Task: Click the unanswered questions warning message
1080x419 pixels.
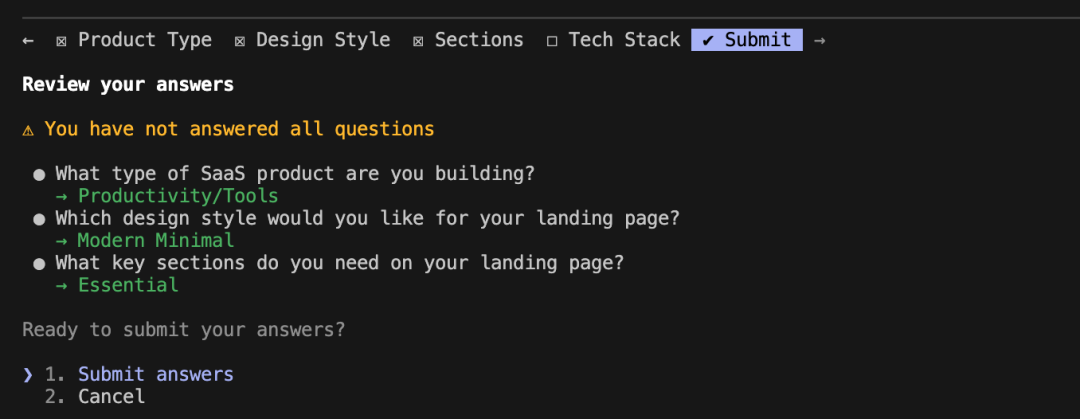Action: [x=239, y=129]
